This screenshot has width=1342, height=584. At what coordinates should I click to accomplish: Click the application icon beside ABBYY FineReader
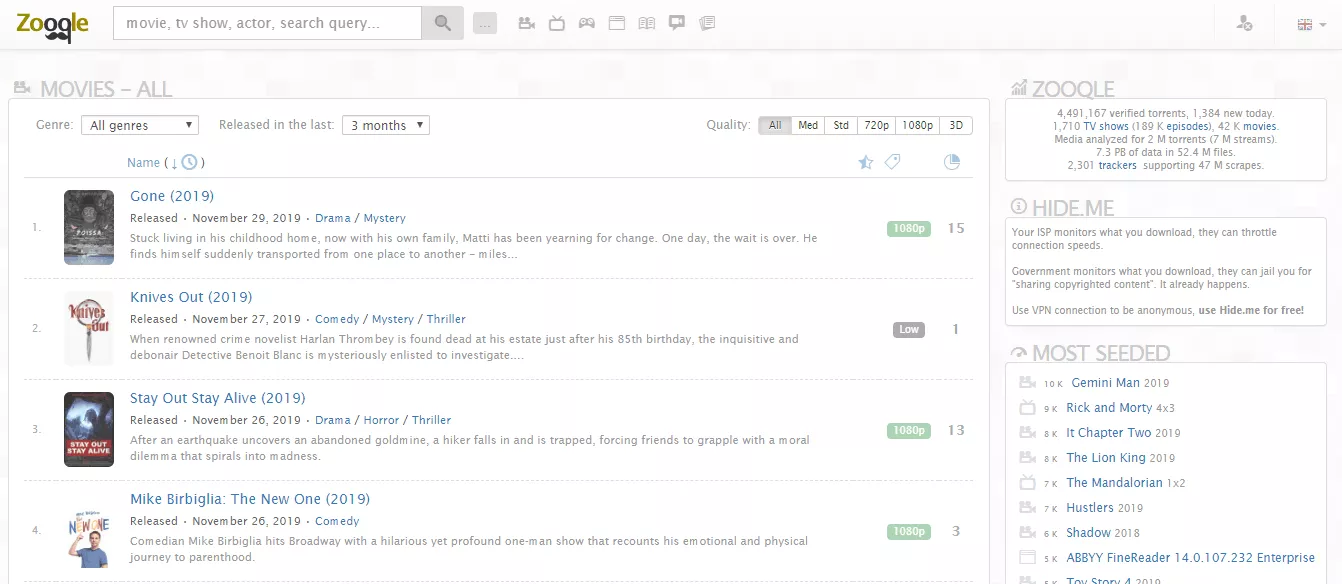(1027, 558)
